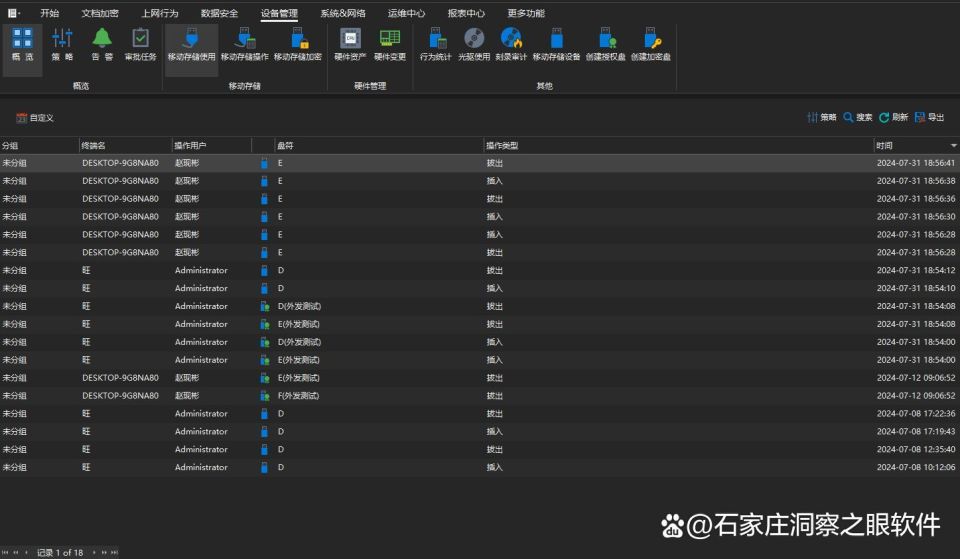Go to previous record in pager
The height and width of the screenshot is (559, 960).
point(26,552)
